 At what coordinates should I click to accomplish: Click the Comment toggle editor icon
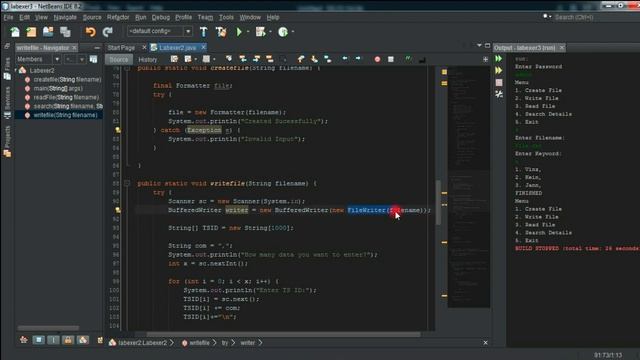(x=408, y=59)
